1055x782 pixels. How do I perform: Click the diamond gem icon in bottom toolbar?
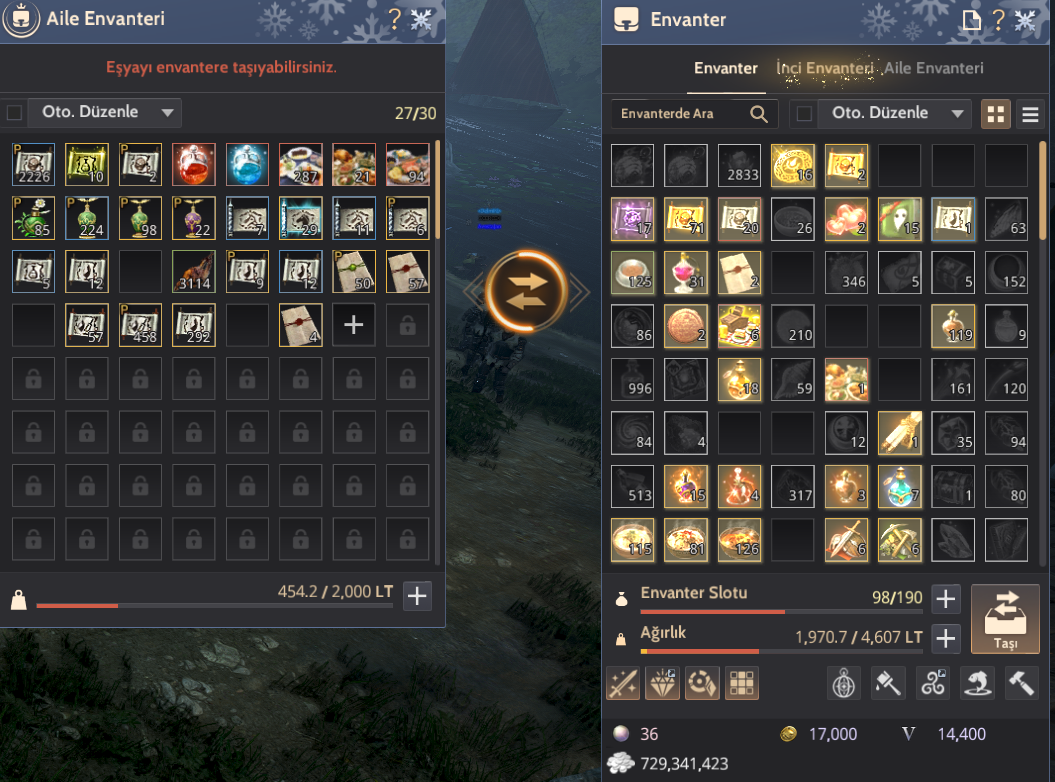click(x=662, y=684)
